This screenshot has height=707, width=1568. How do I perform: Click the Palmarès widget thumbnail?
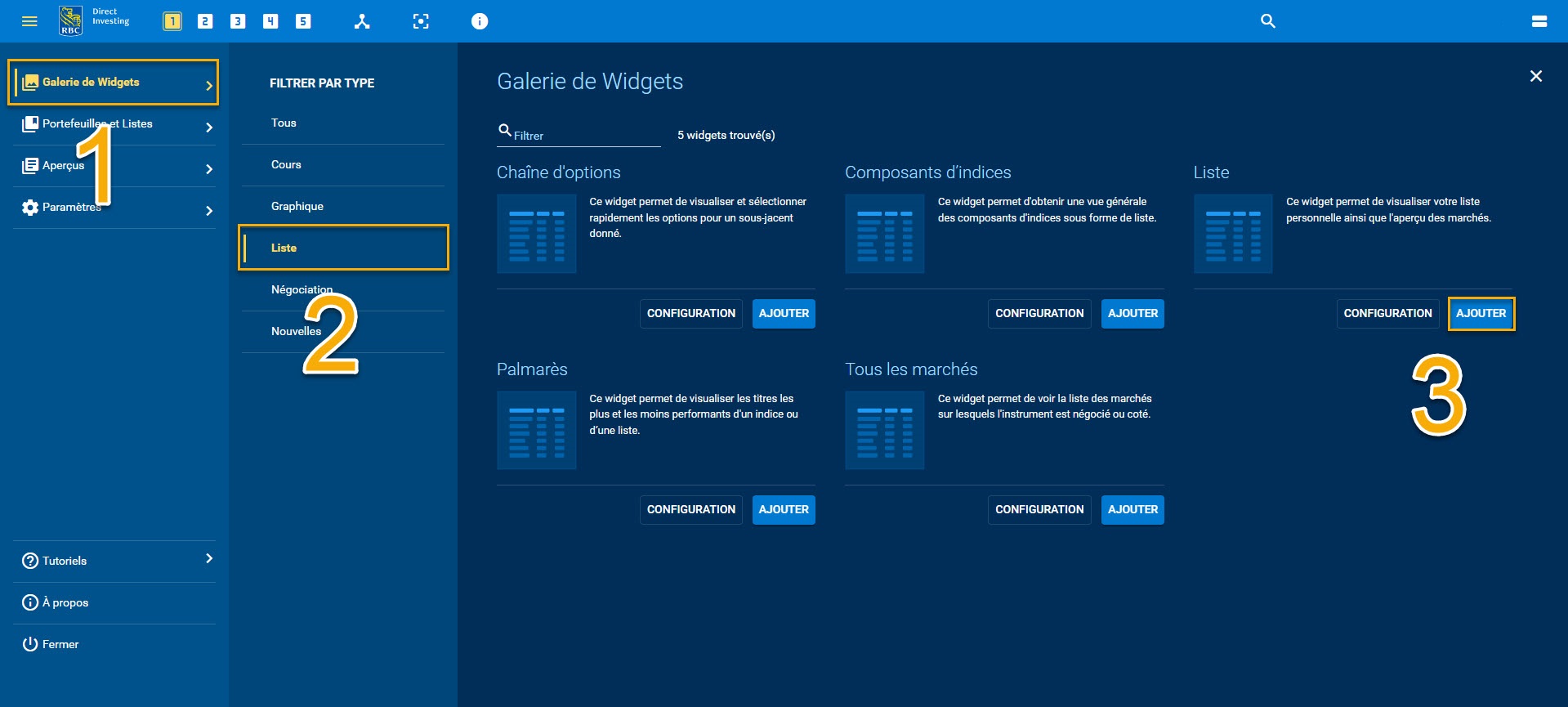(536, 431)
